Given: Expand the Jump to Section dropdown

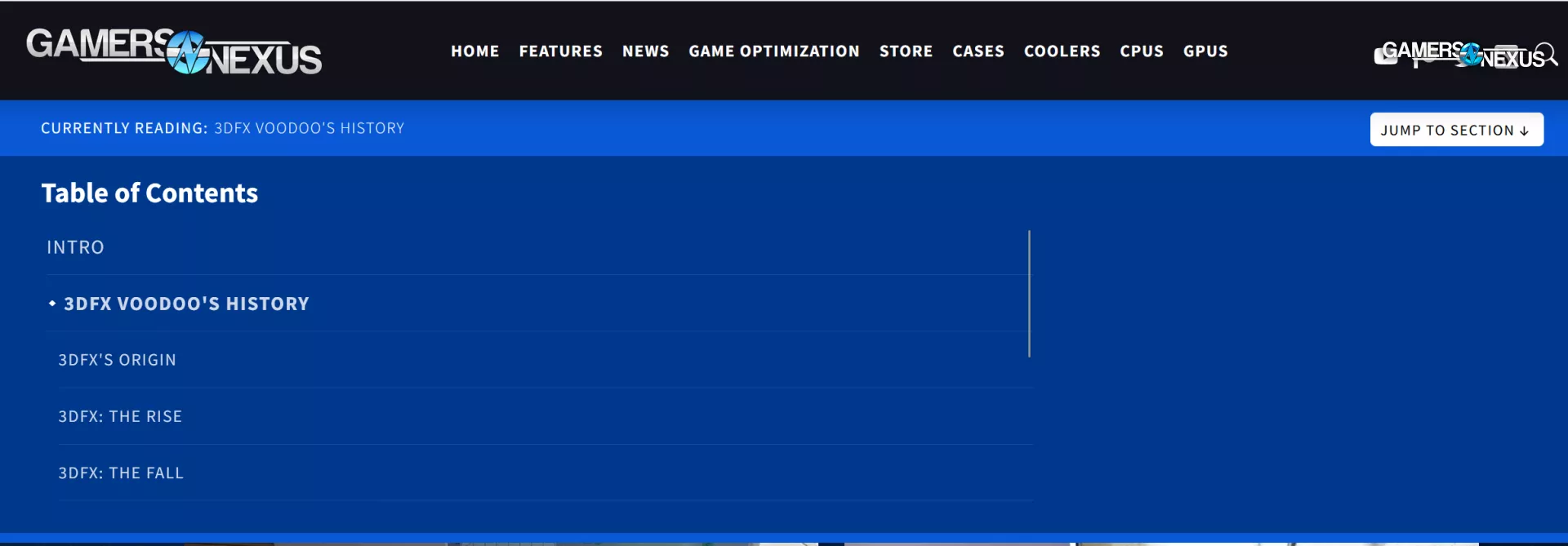Looking at the screenshot, I should coord(1456,130).
